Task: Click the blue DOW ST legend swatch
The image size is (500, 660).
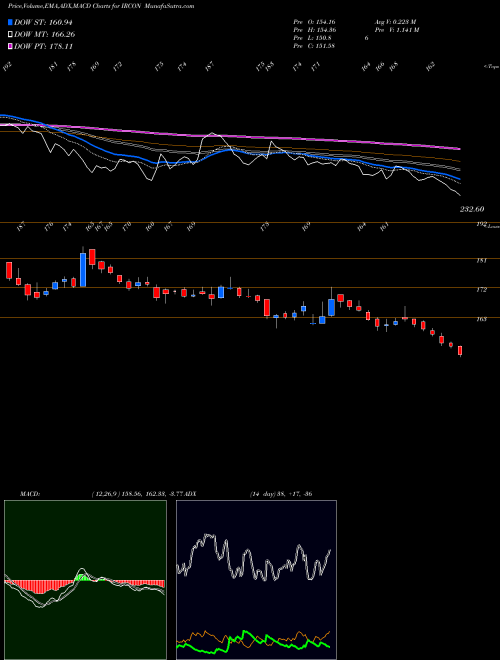Action: tap(10, 23)
